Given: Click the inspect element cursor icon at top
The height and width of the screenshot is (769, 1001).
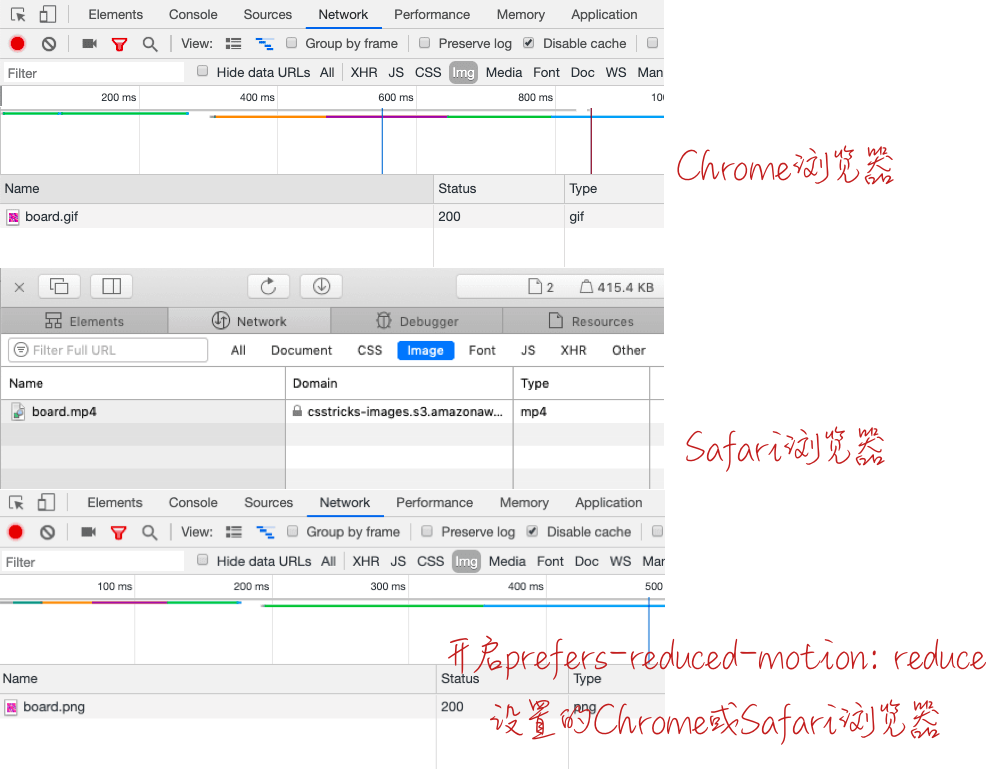Looking at the screenshot, I should pyautogui.click(x=18, y=14).
